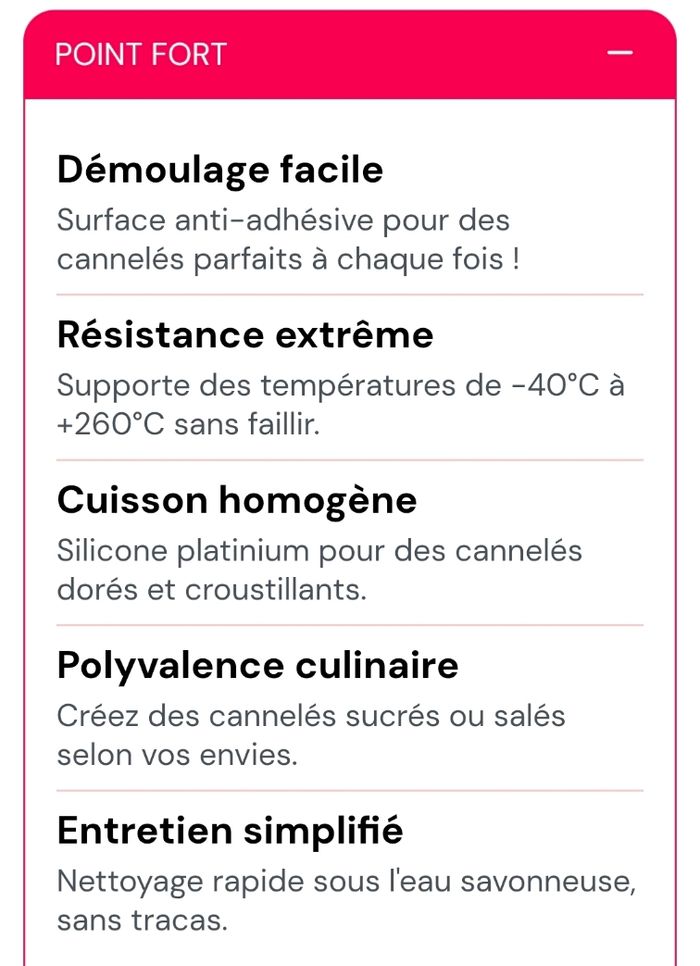Click the Nettoyage rapide description text
The height and width of the screenshot is (966, 700).
pos(346,881)
